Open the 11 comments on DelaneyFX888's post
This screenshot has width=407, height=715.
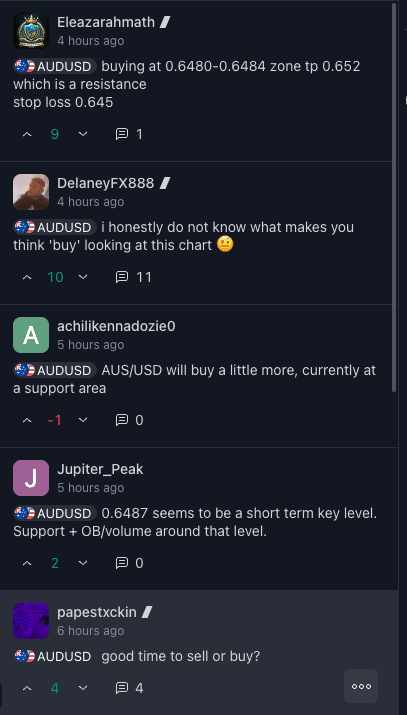(x=133, y=277)
